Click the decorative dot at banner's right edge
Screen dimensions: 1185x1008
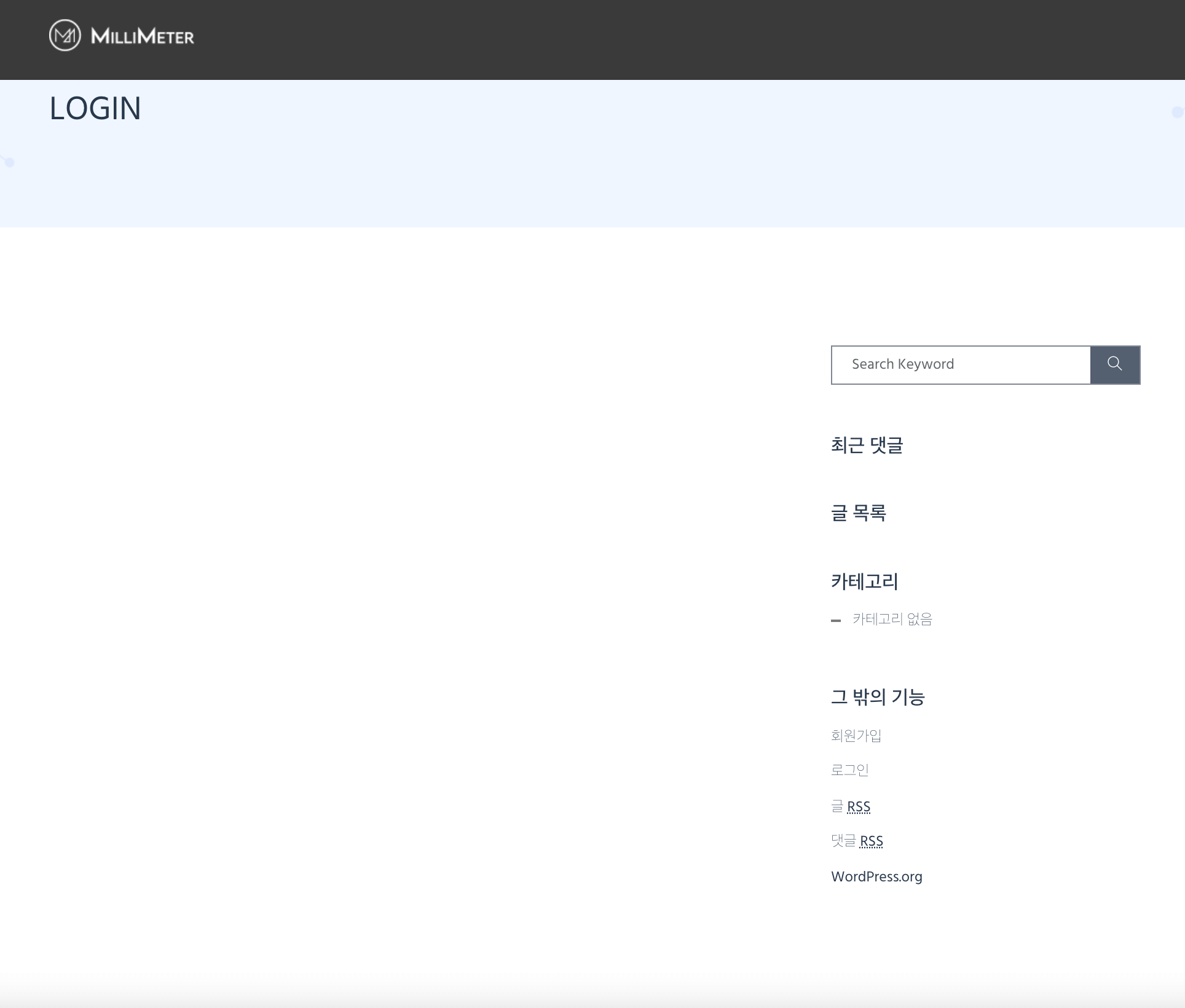1178,112
